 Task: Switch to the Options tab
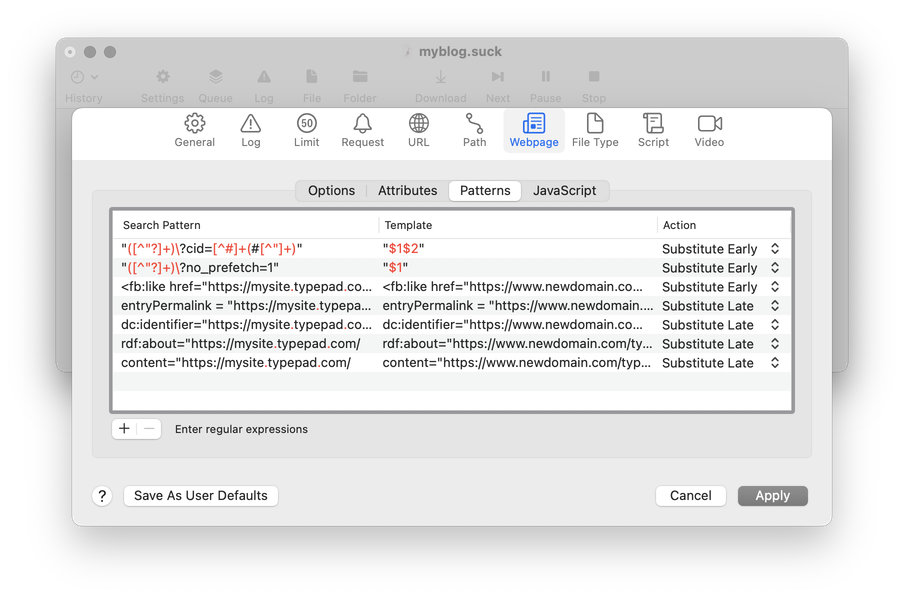(x=331, y=191)
